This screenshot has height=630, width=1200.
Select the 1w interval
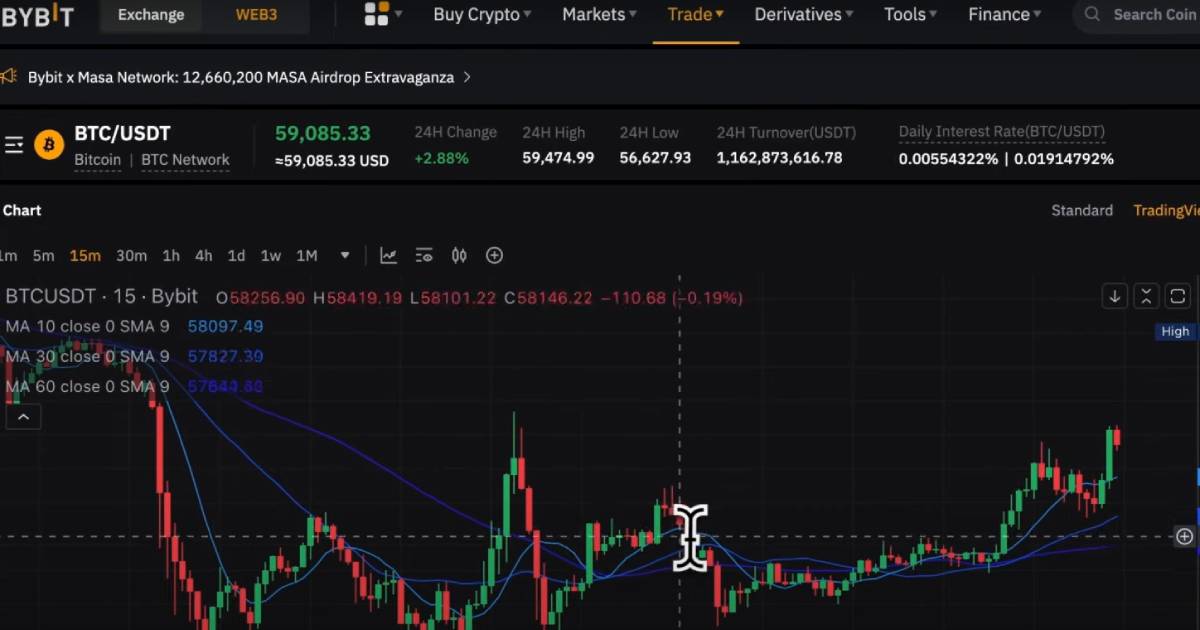[x=270, y=256]
